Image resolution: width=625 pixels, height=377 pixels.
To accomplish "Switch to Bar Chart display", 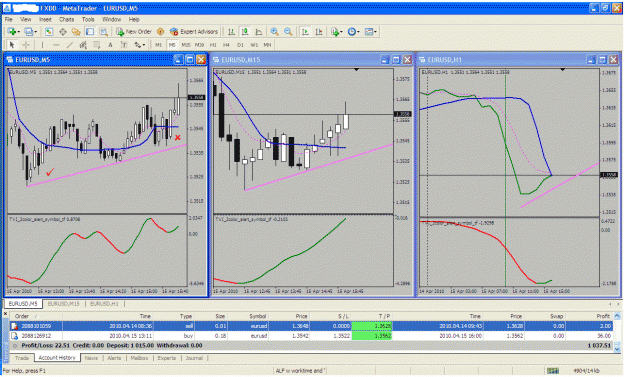I will tap(231, 31).
